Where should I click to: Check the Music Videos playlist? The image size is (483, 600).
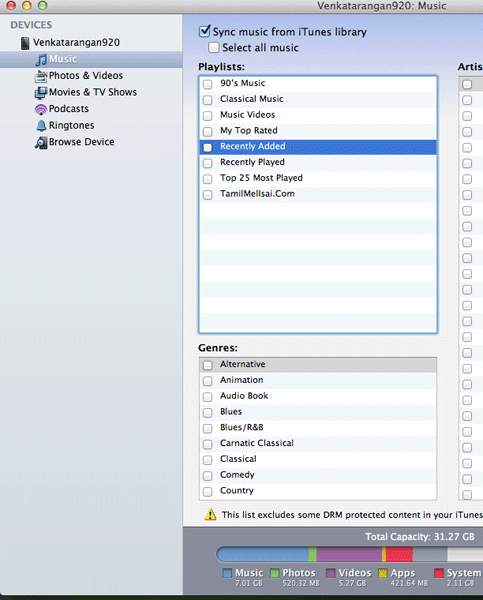[x=207, y=116]
